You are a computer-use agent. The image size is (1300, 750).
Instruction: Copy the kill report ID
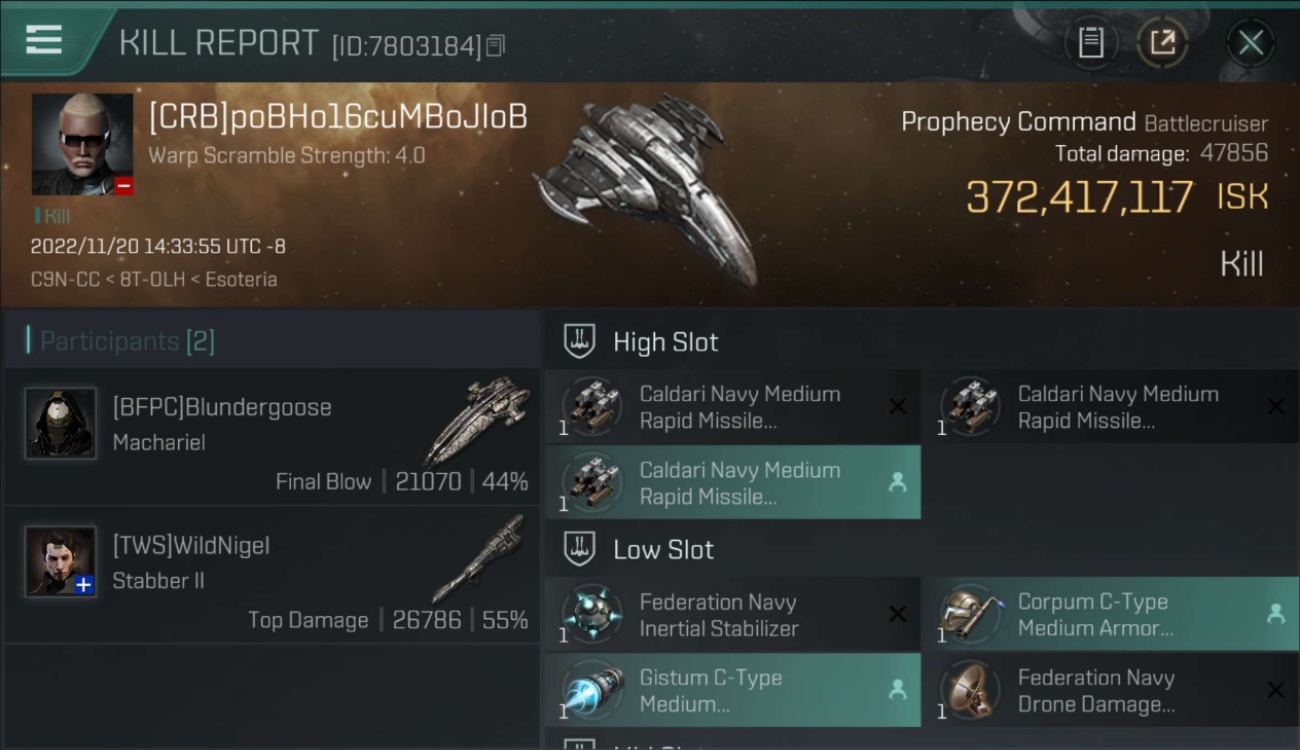coord(496,45)
